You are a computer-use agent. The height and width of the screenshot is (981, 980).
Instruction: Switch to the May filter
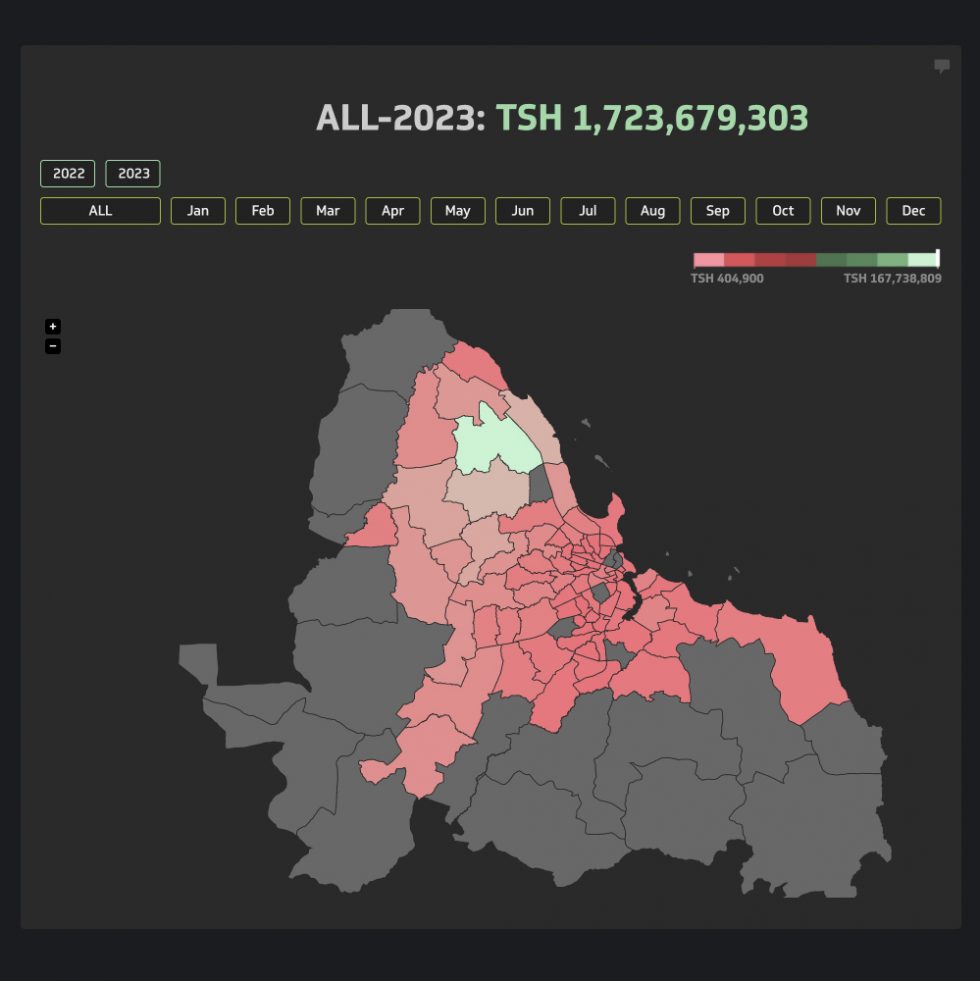point(458,211)
